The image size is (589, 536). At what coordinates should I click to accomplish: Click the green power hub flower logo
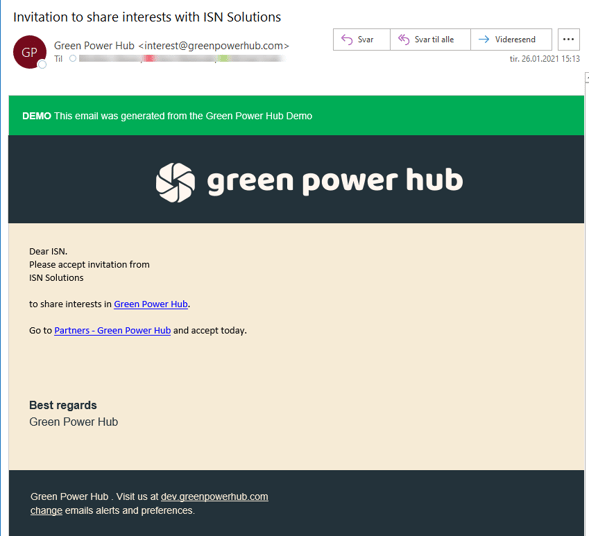tap(175, 183)
